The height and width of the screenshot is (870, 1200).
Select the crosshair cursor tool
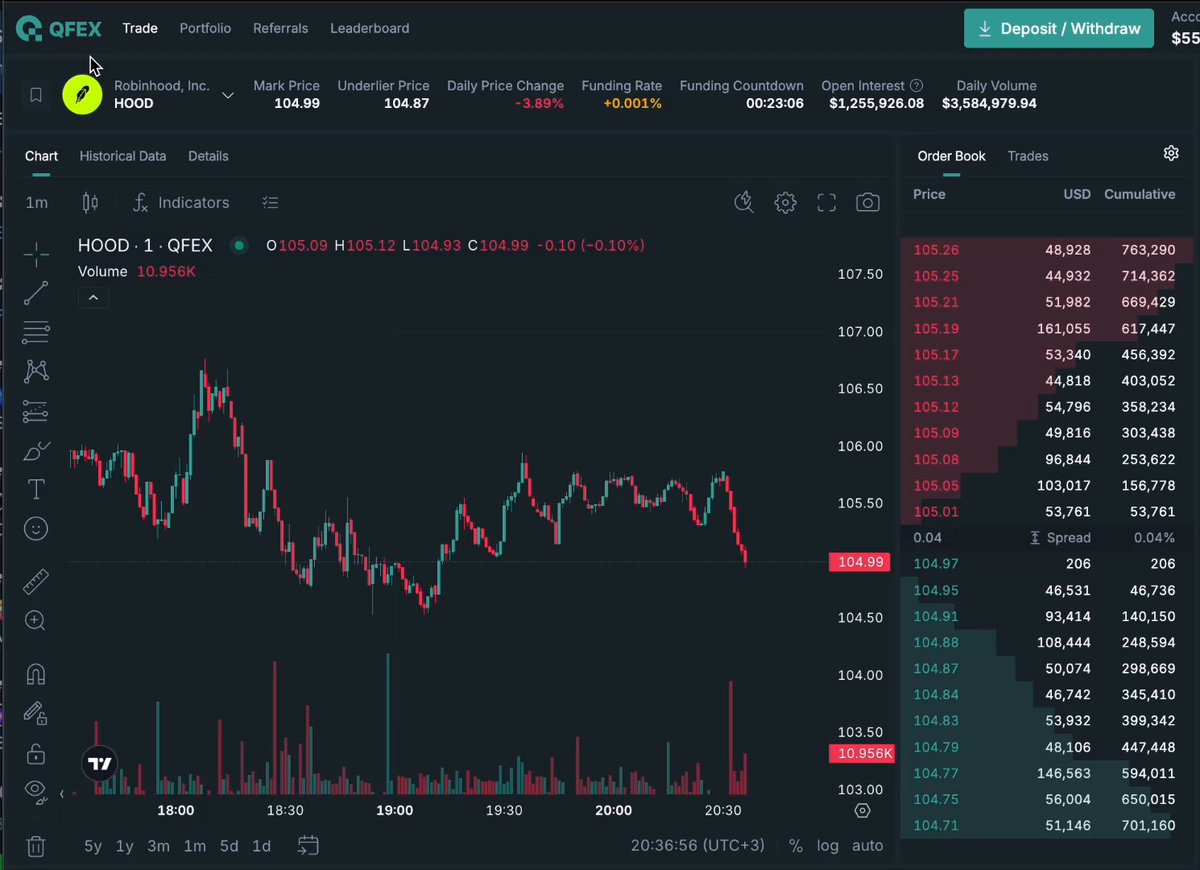coord(36,255)
